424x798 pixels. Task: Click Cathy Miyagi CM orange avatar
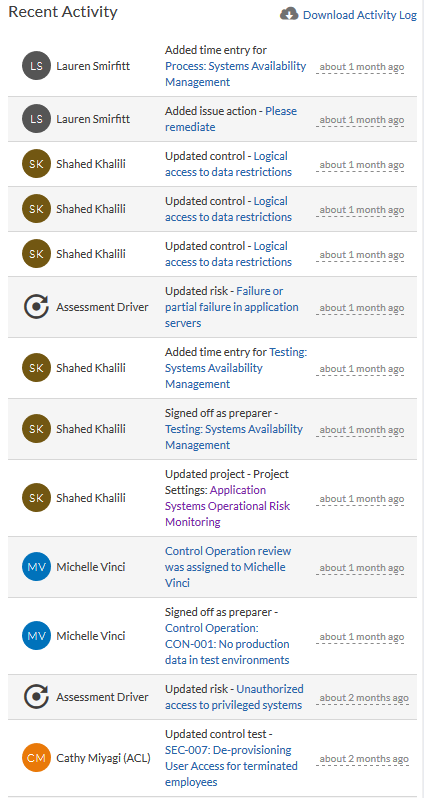click(x=37, y=758)
